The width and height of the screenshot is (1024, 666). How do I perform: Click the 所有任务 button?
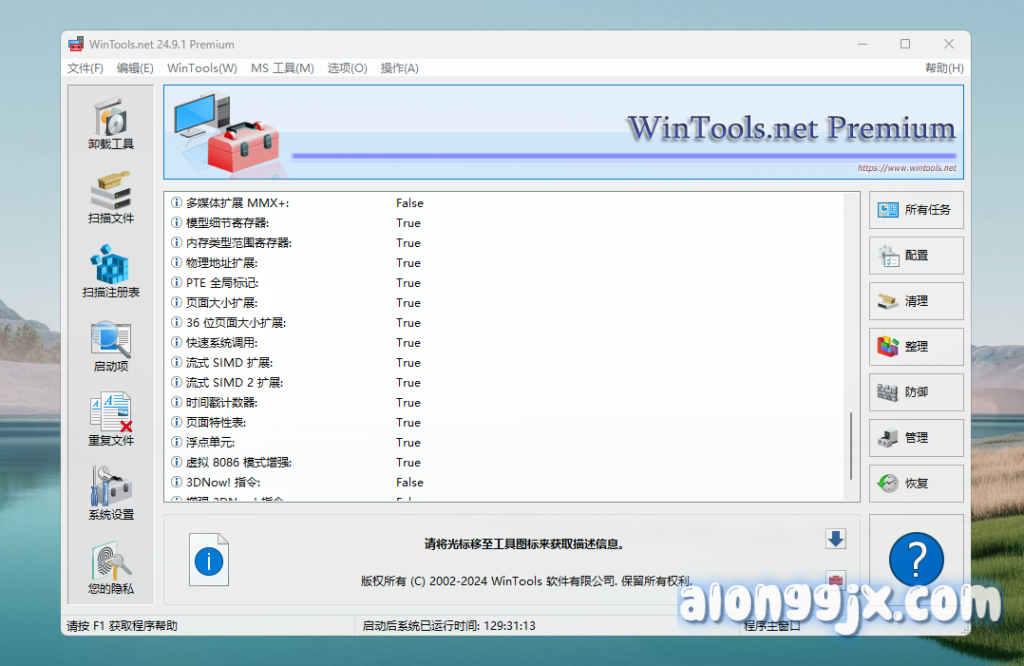point(916,210)
